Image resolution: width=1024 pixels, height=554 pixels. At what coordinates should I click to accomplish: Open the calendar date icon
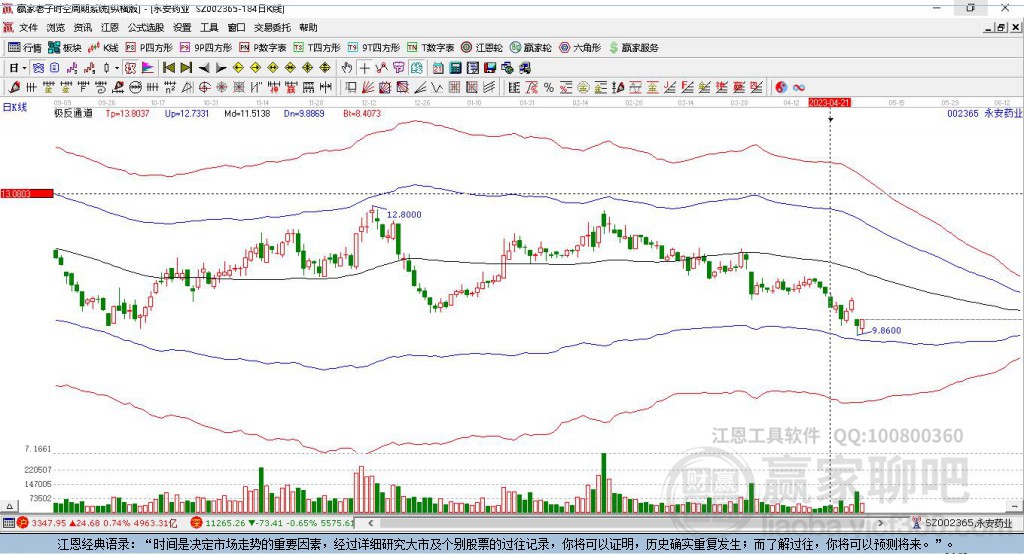[438, 68]
